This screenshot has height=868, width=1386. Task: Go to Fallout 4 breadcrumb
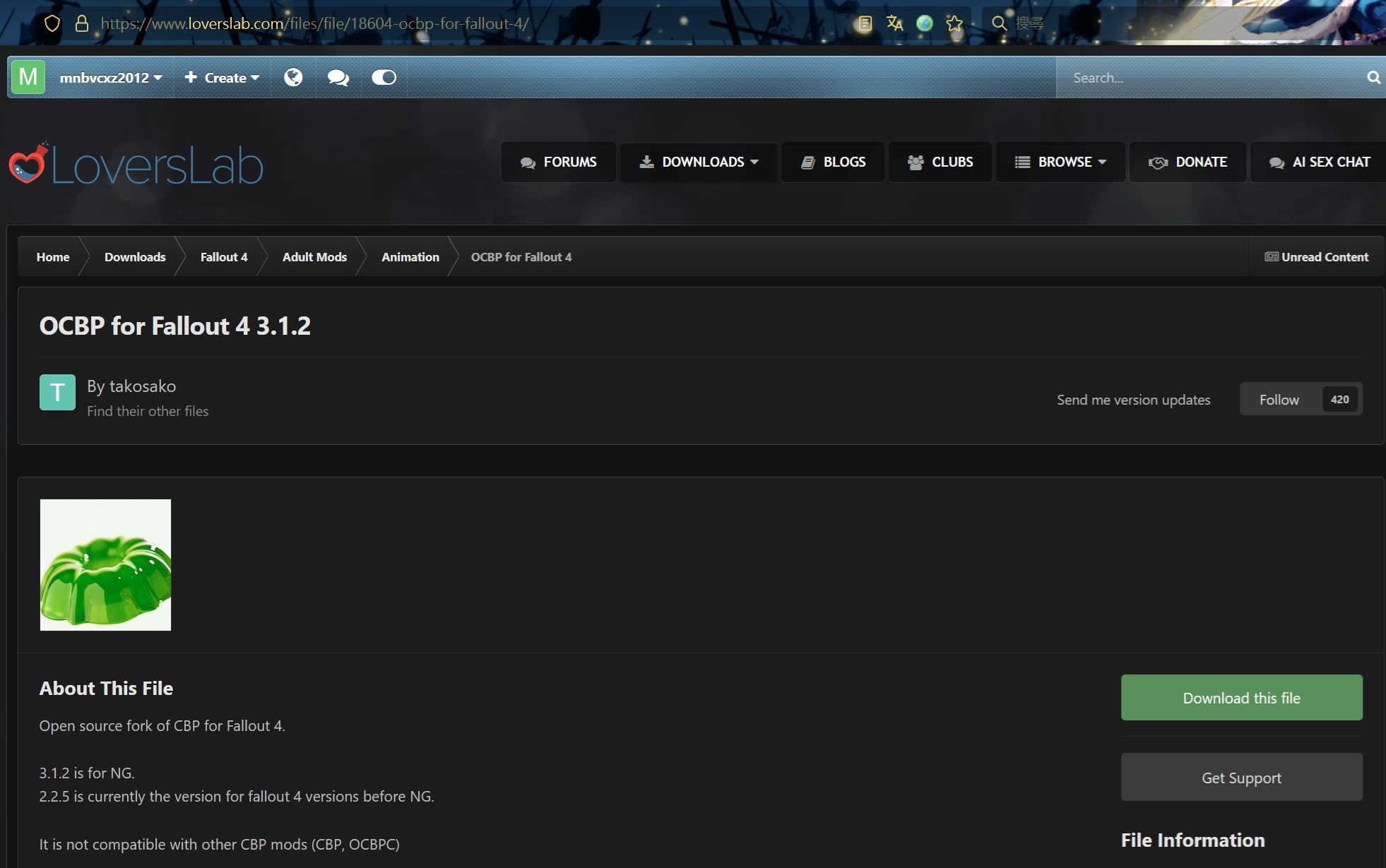pos(224,257)
